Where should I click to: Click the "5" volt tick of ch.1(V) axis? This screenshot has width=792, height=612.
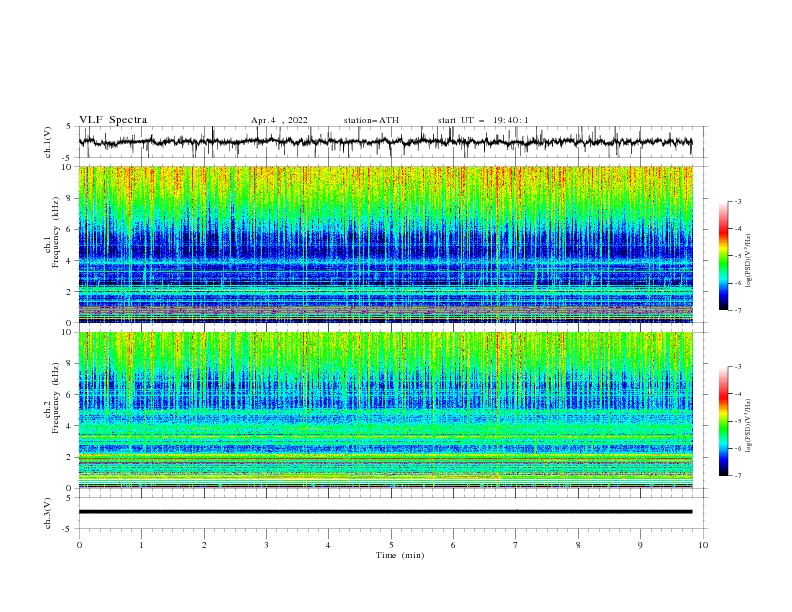(69, 127)
